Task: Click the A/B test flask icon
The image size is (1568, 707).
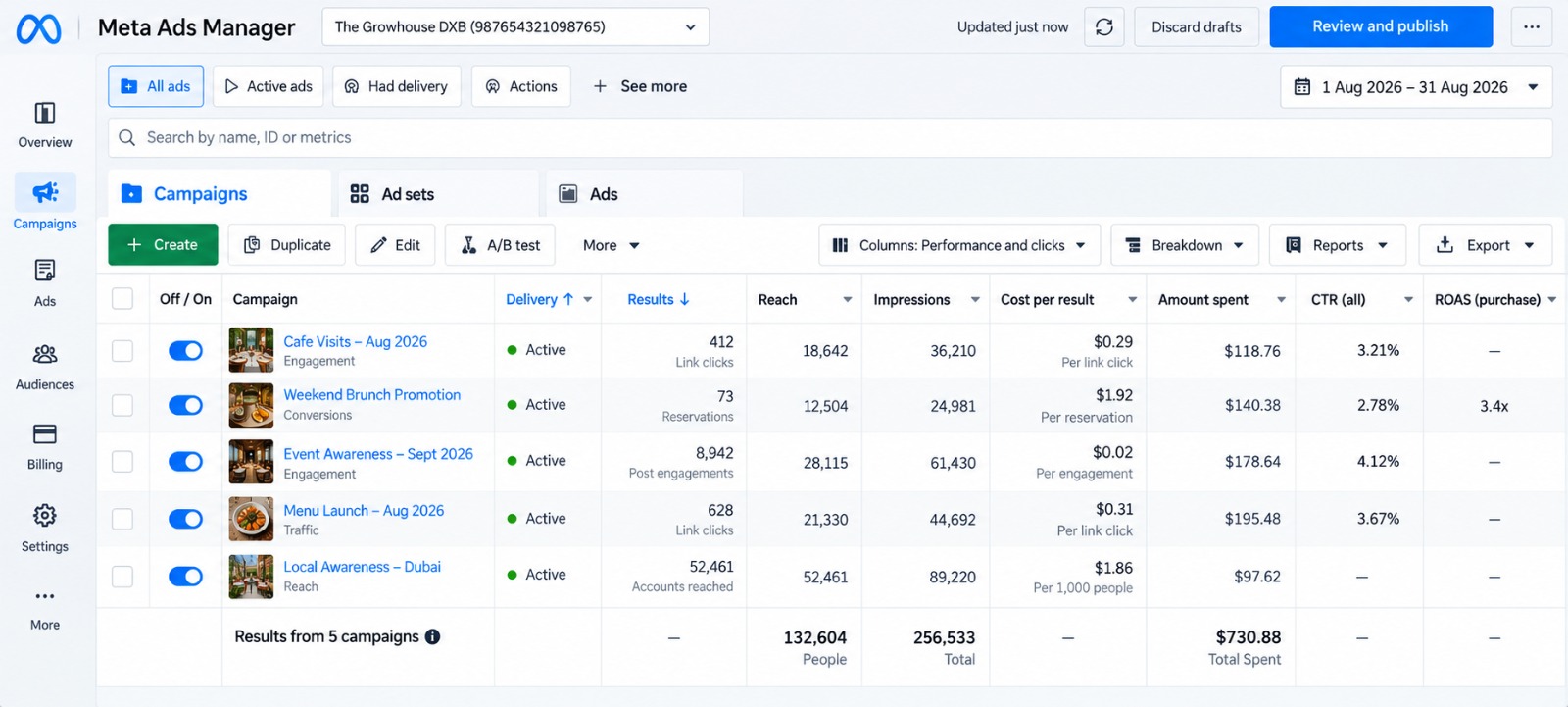Action: [468, 245]
